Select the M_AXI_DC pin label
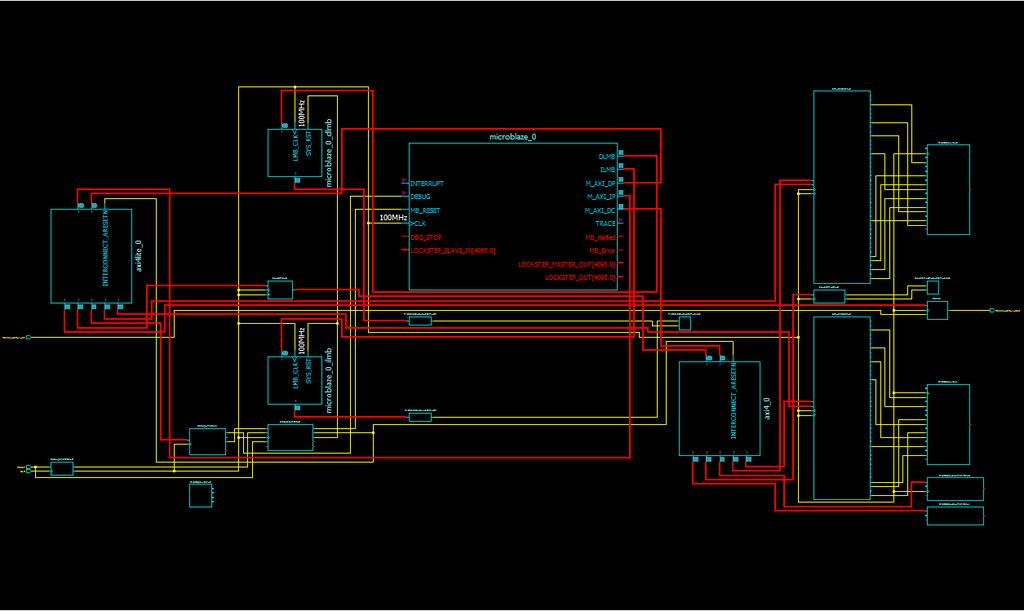The image size is (1024, 611). (x=600, y=211)
